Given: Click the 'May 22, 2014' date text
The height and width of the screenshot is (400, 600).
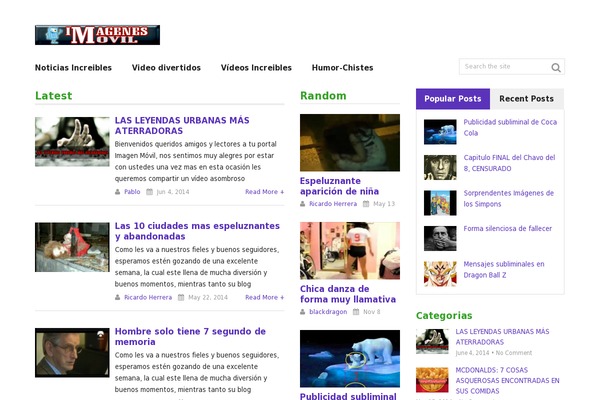Looking at the screenshot, I should click(208, 297).
